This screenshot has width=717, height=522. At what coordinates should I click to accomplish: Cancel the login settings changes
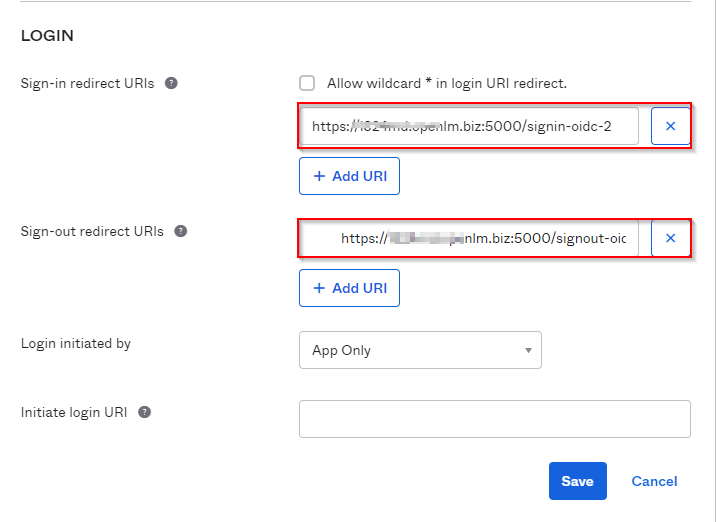click(654, 481)
